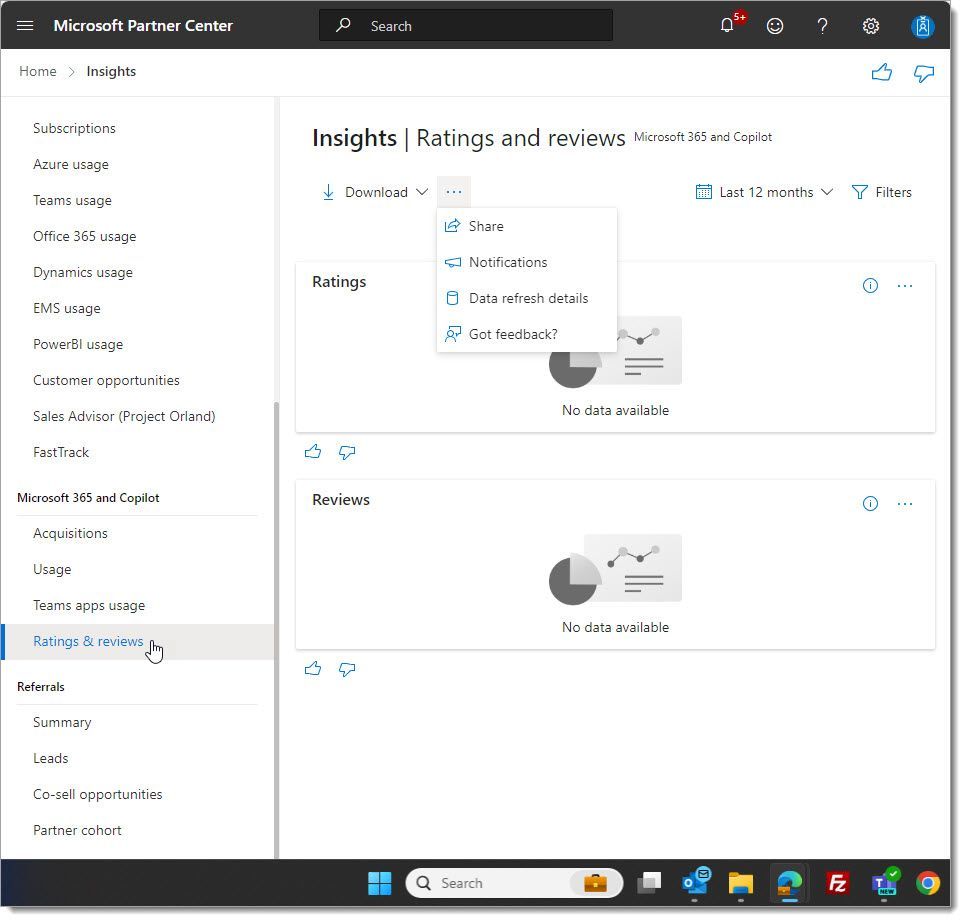Click the Microsoft Partner Center title

pyautogui.click(x=143, y=26)
